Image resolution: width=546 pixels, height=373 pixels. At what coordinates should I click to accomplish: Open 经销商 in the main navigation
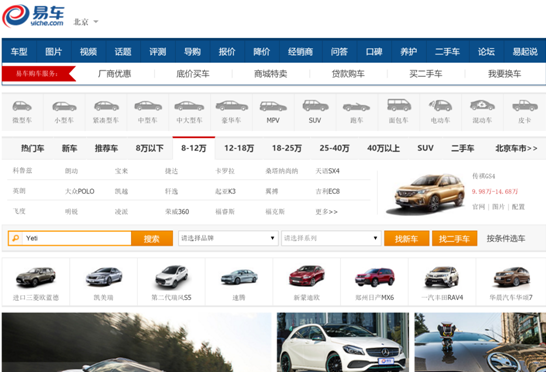click(301, 52)
